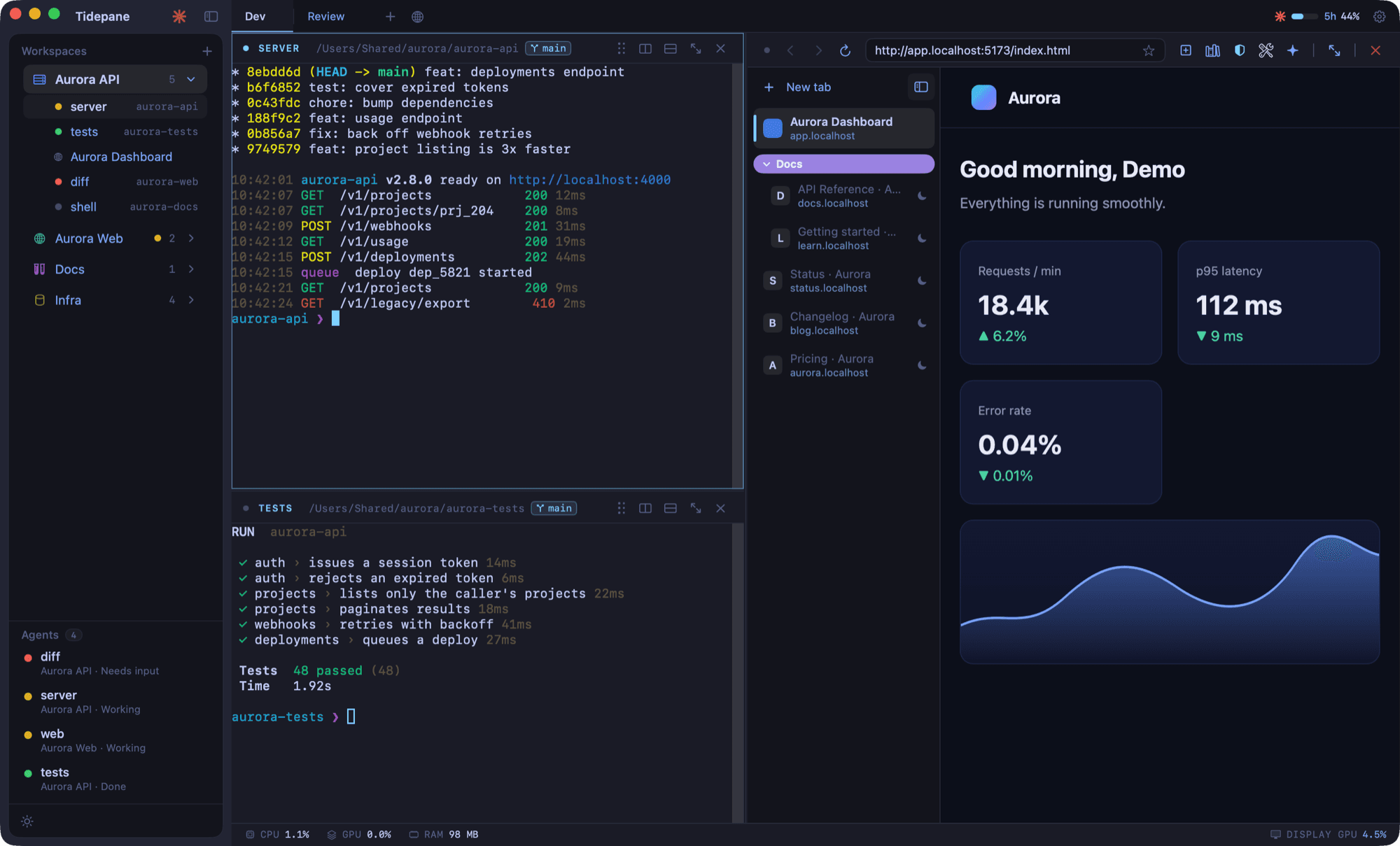Open the Status · Aurora tab
1400x846 pixels.
click(844, 281)
